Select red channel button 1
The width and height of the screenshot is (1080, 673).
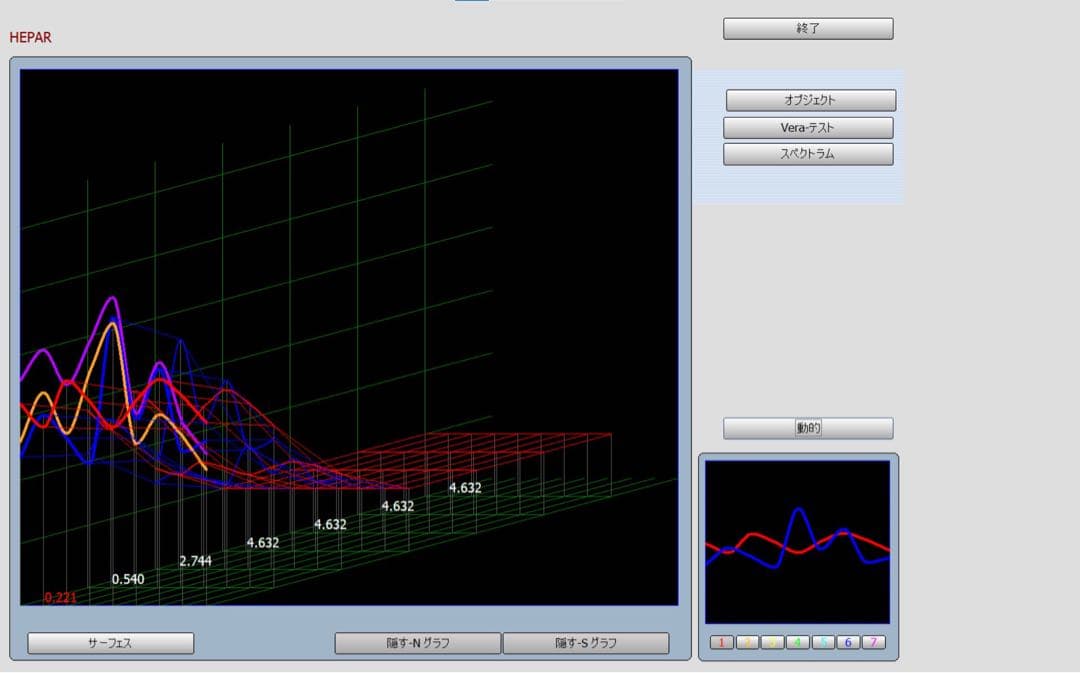click(722, 642)
